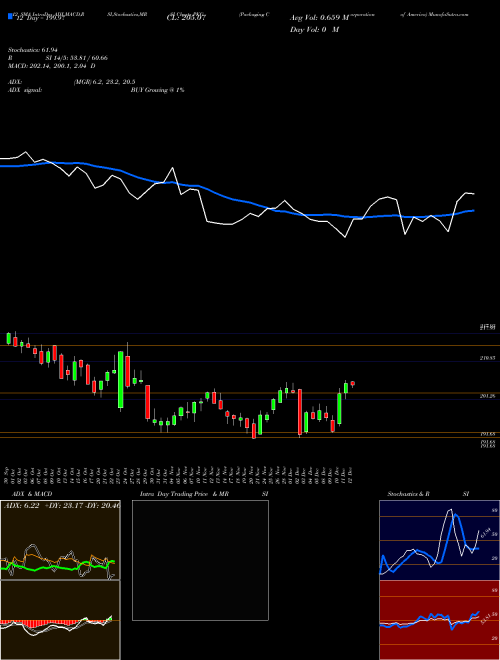Image resolution: width=500 pixels, height=660 pixels.
Task: Click the '61.94' stochastics value label
Action: pyautogui.click(x=486, y=533)
